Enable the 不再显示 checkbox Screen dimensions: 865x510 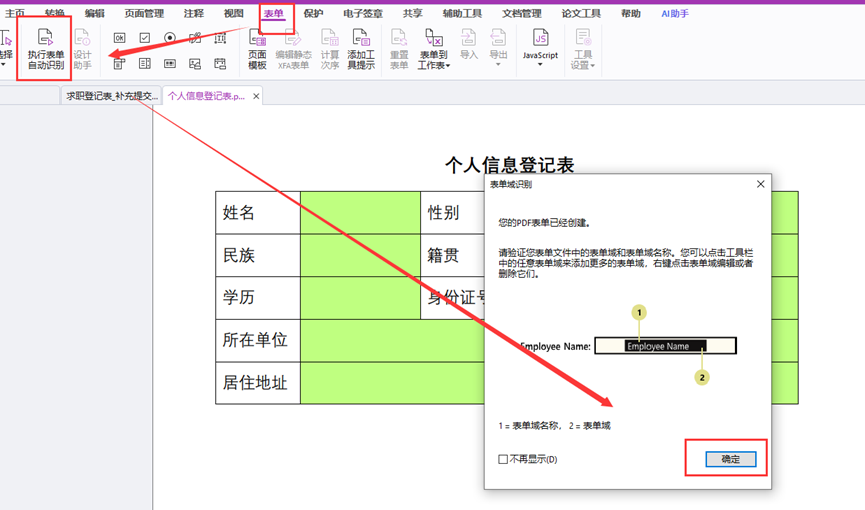[x=503, y=460]
